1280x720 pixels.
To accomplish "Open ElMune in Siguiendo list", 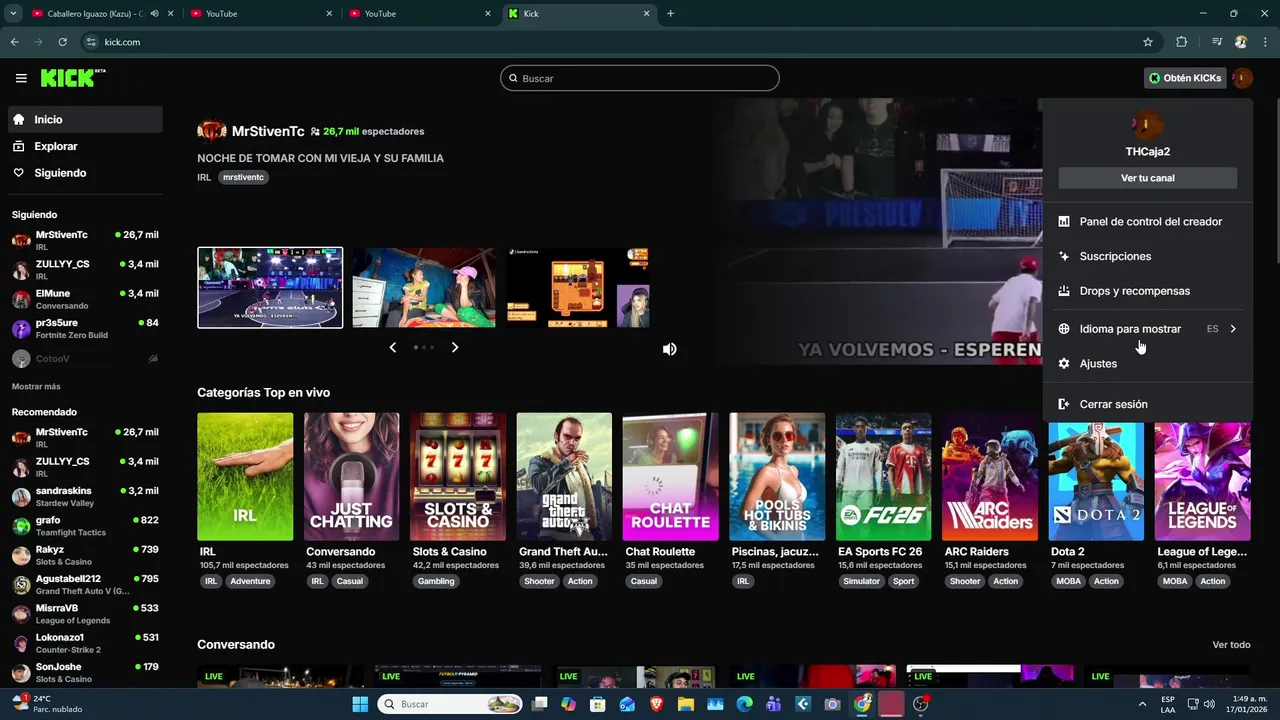I will tap(85, 299).
